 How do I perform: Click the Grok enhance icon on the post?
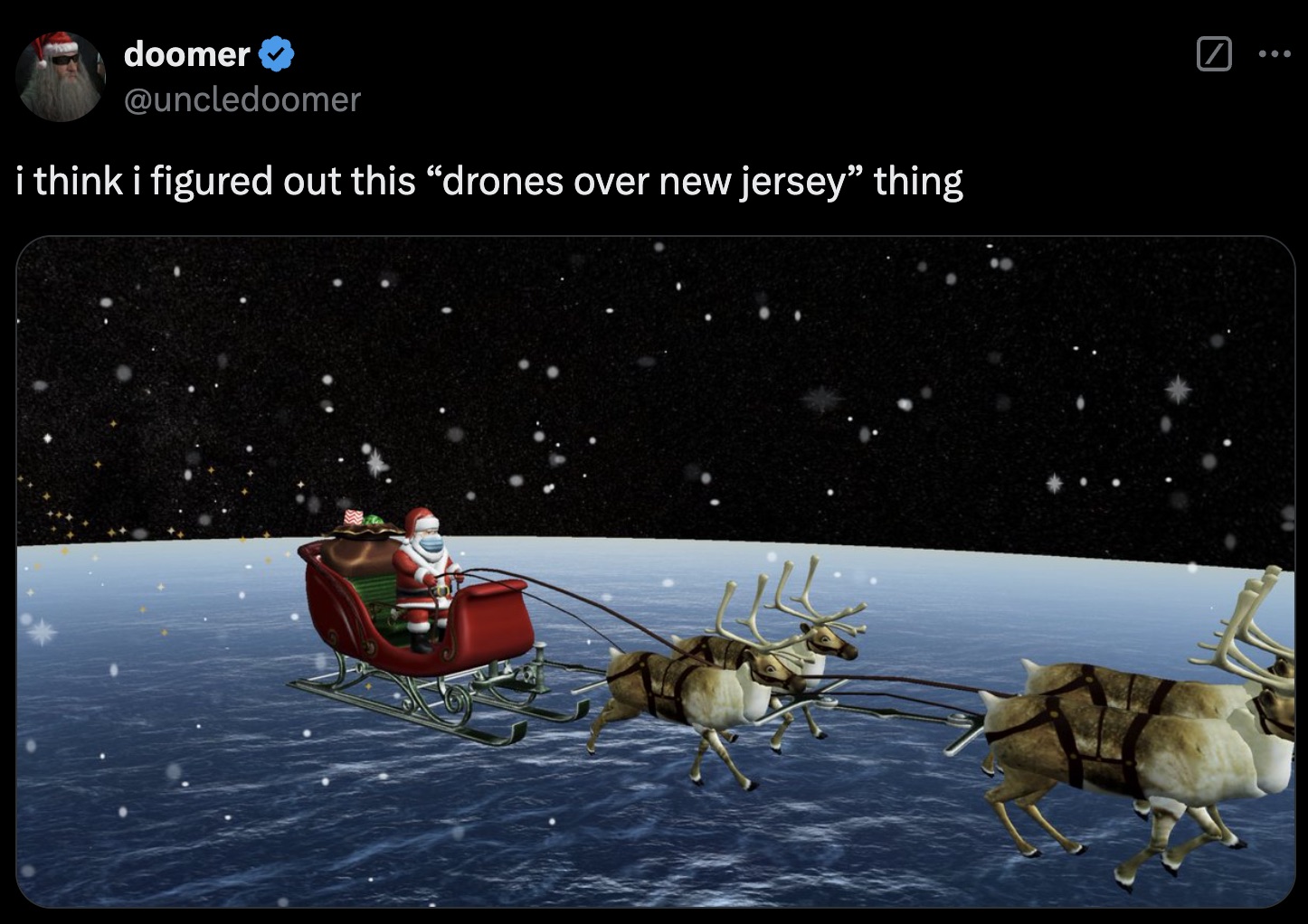(x=1212, y=55)
